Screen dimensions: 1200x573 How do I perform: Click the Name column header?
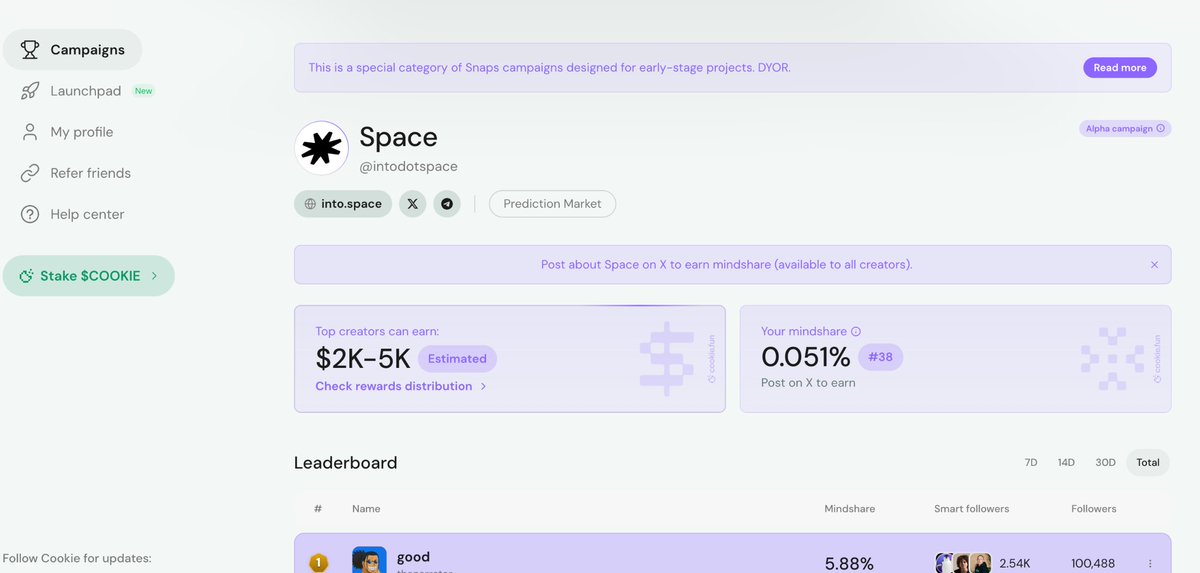click(x=366, y=509)
